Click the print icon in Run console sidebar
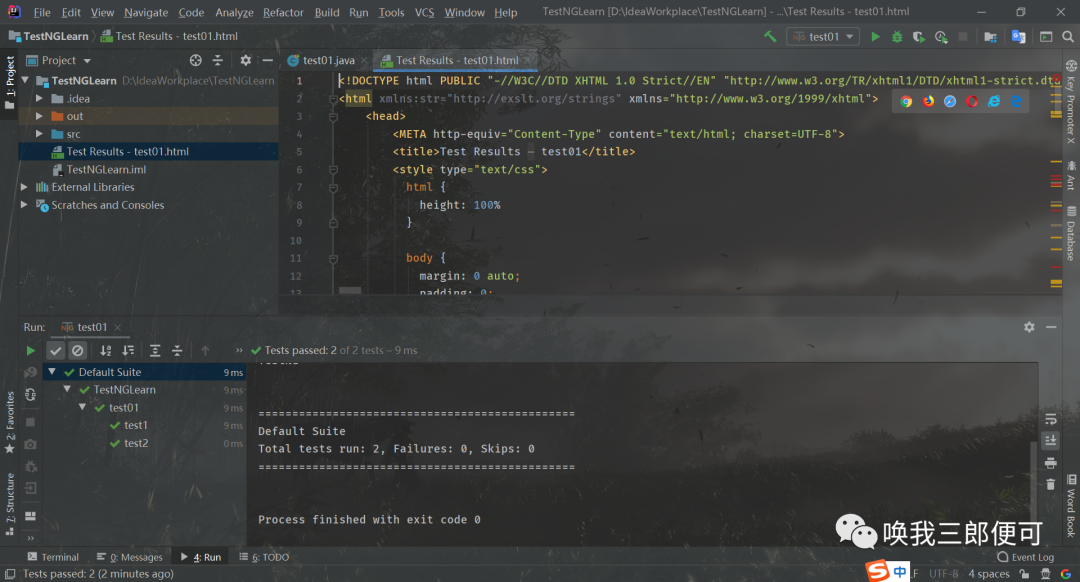 1050,462
